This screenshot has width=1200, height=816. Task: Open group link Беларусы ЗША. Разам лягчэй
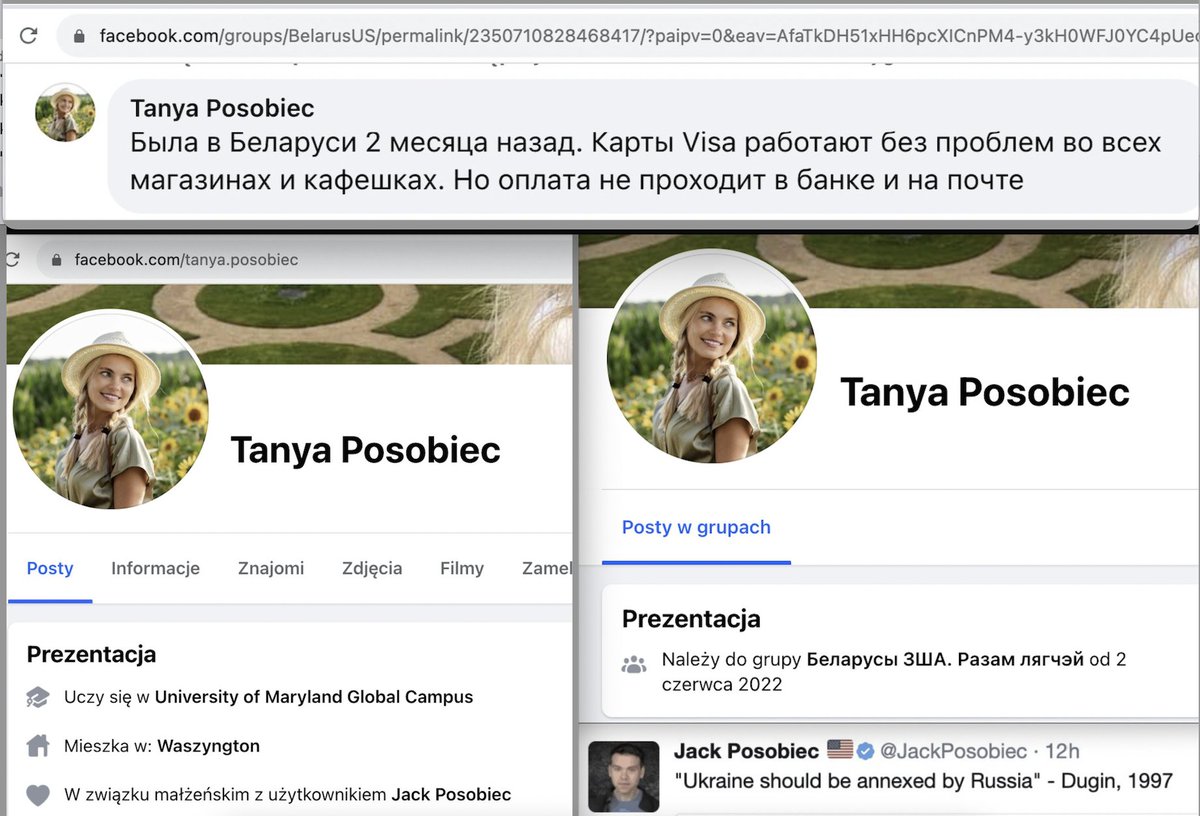point(947,660)
